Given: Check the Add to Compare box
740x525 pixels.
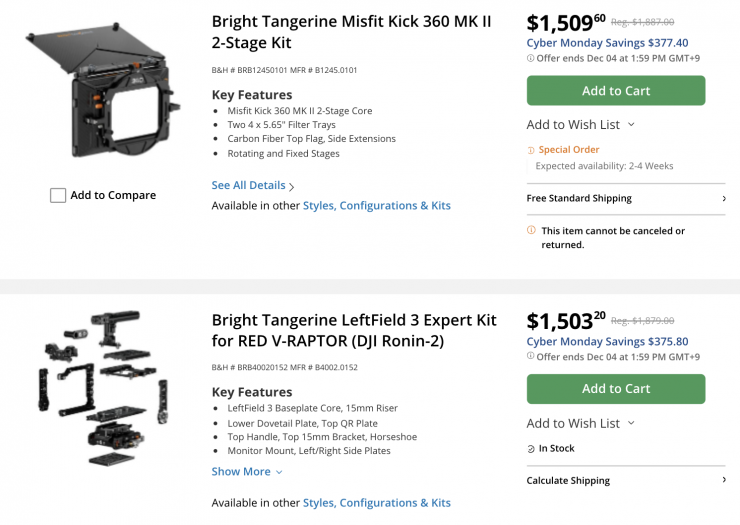Looking at the screenshot, I should [x=58, y=196].
